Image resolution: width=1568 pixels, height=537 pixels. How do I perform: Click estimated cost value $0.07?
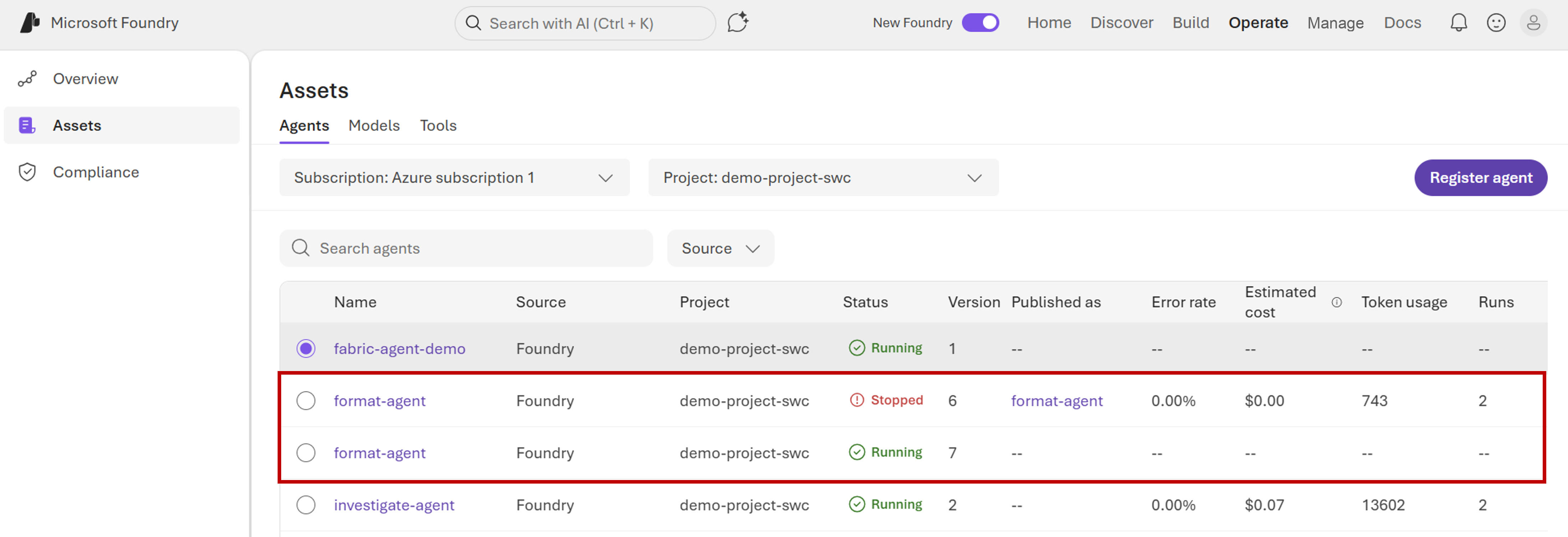(1264, 505)
